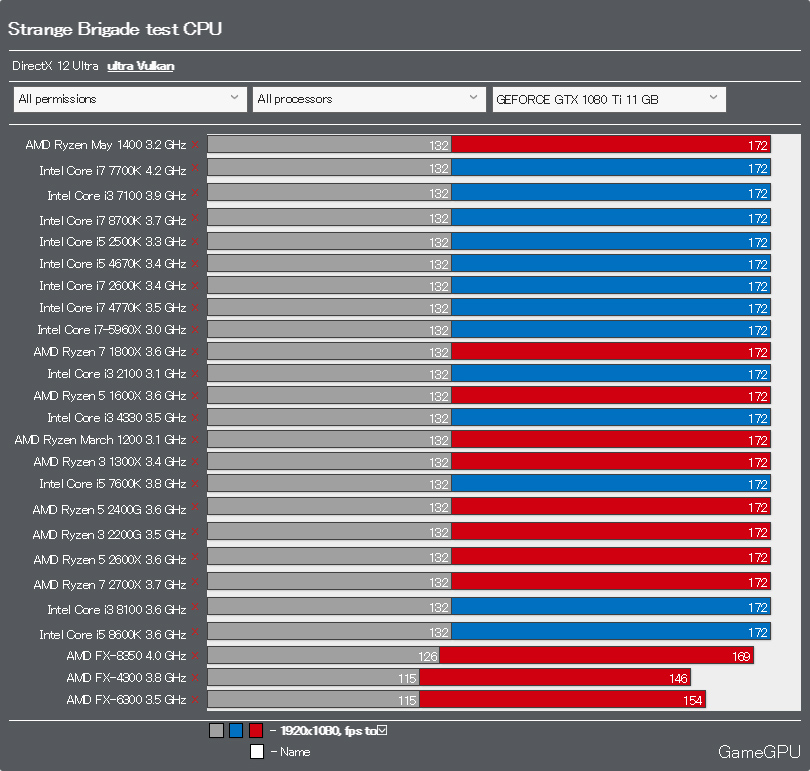Open the All permissions dropdown
The image size is (810, 771).
point(130,99)
